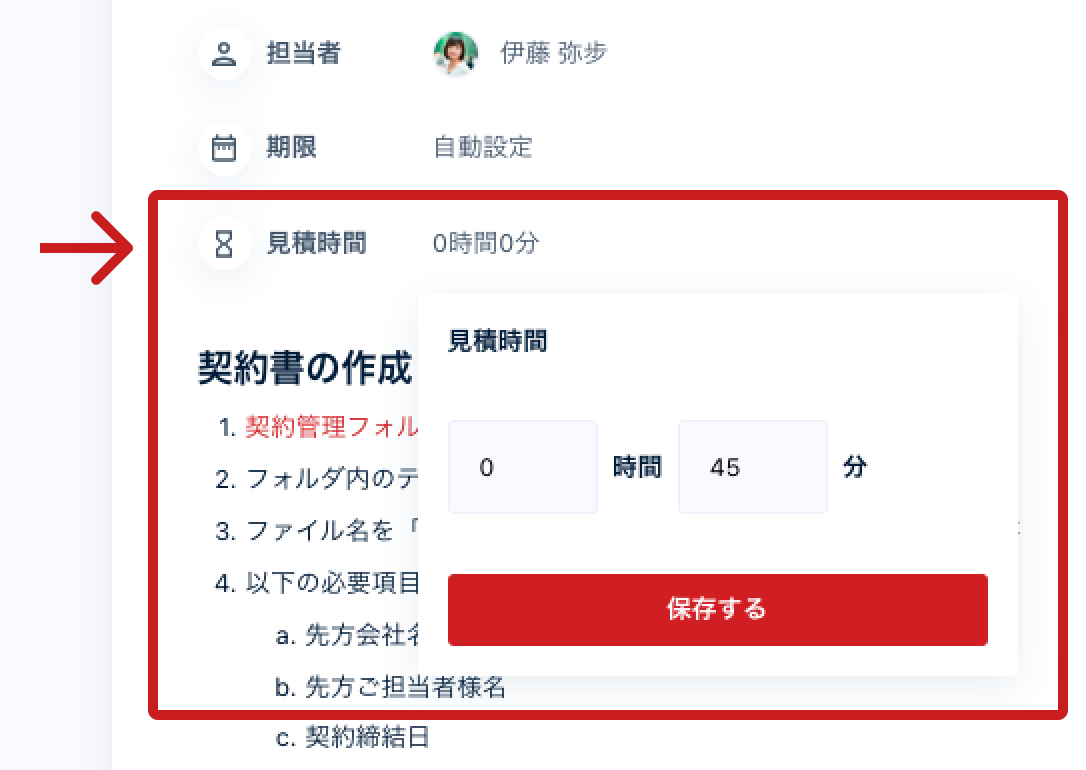Screen dimensions: 1086x770
Task: Save the estimate with 保存する
Action: coord(718,609)
